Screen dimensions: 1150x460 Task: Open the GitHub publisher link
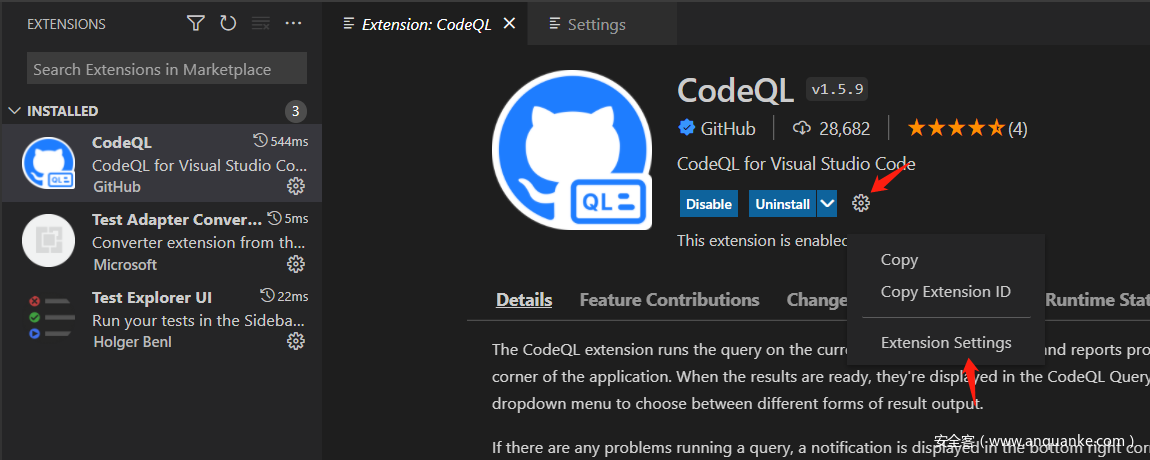[728, 129]
